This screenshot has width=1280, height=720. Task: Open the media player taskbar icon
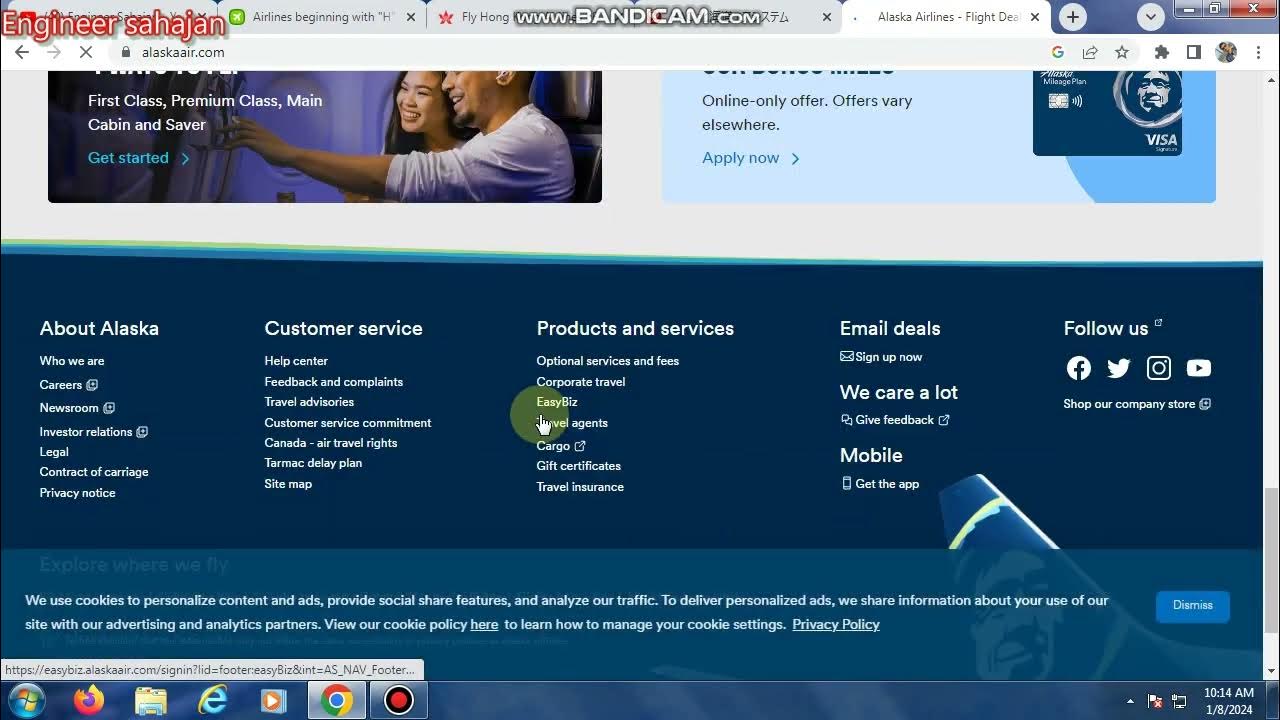[273, 700]
